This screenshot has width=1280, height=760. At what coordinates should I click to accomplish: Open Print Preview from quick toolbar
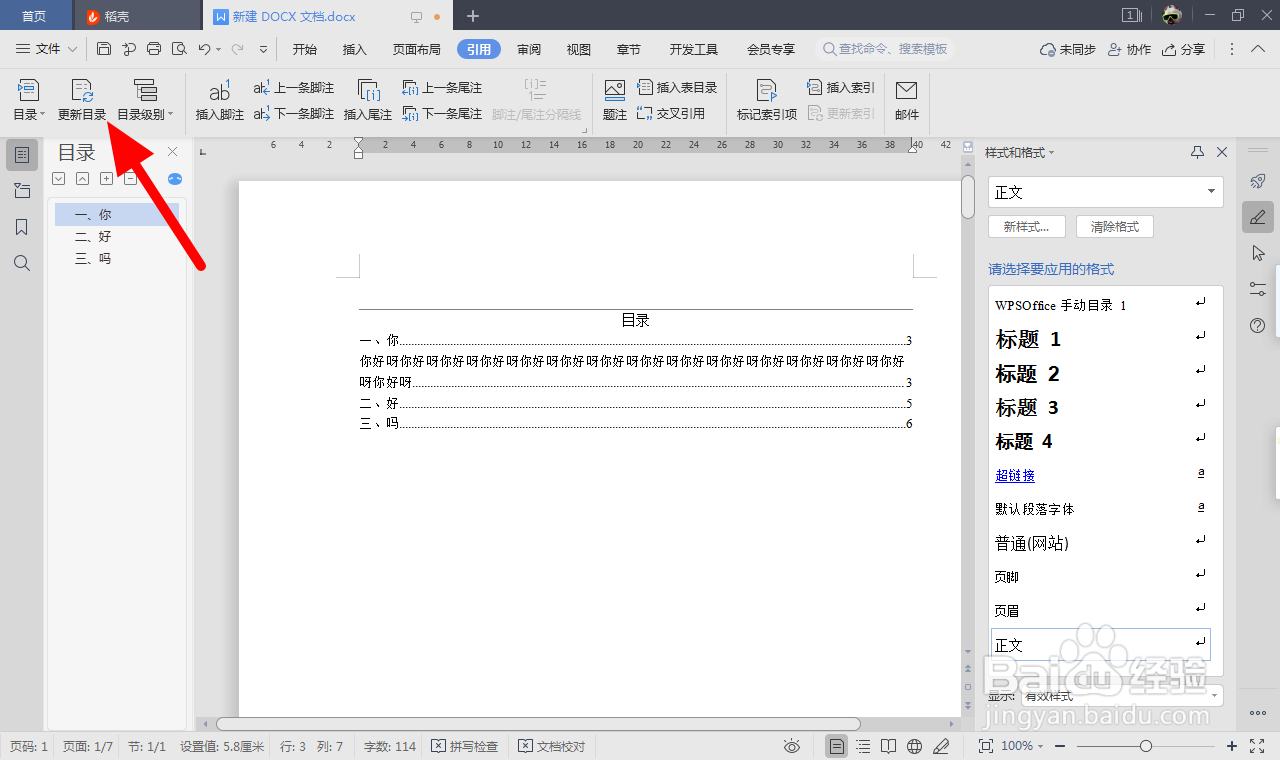[179, 49]
